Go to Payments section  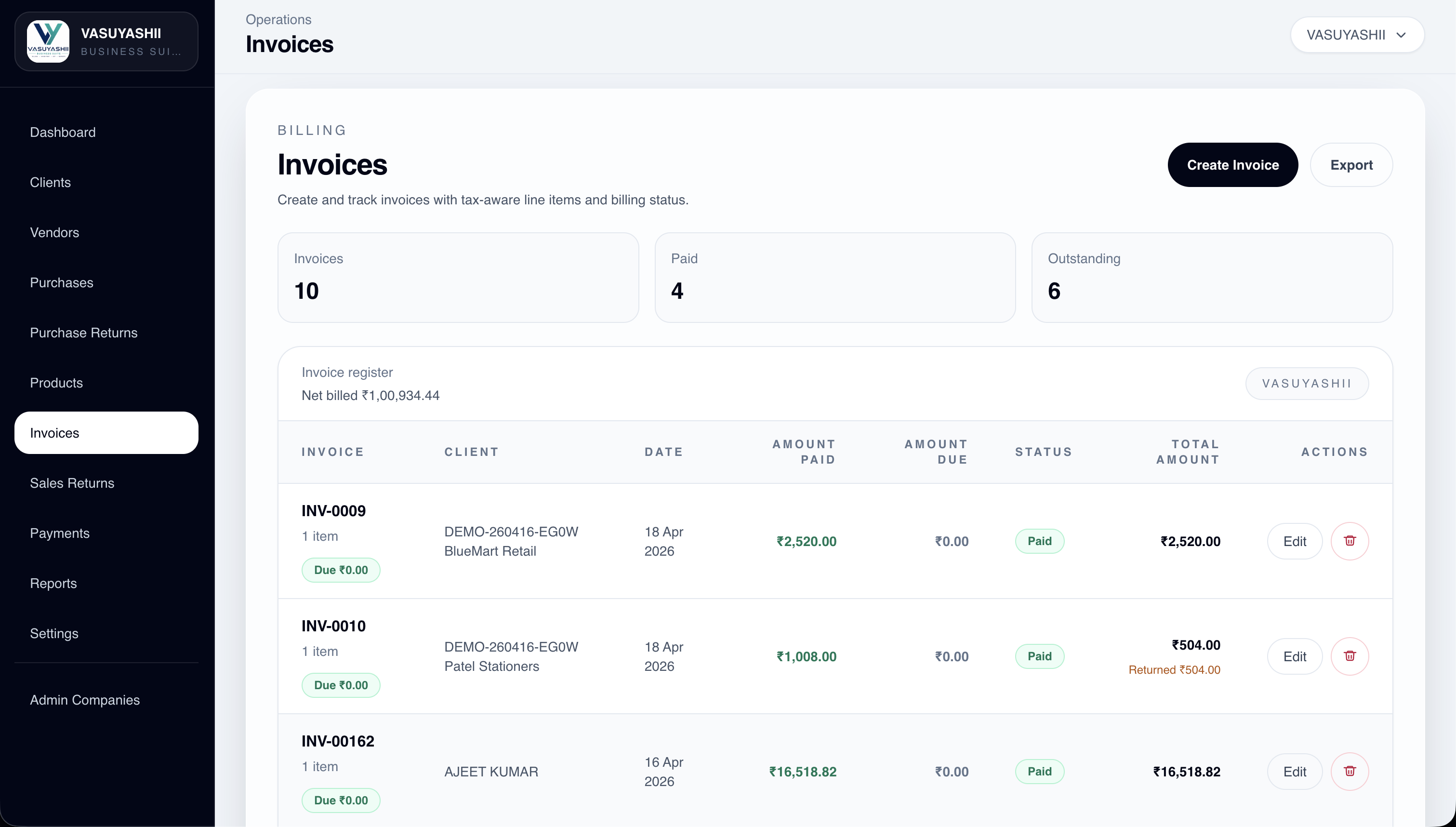(x=106, y=534)
